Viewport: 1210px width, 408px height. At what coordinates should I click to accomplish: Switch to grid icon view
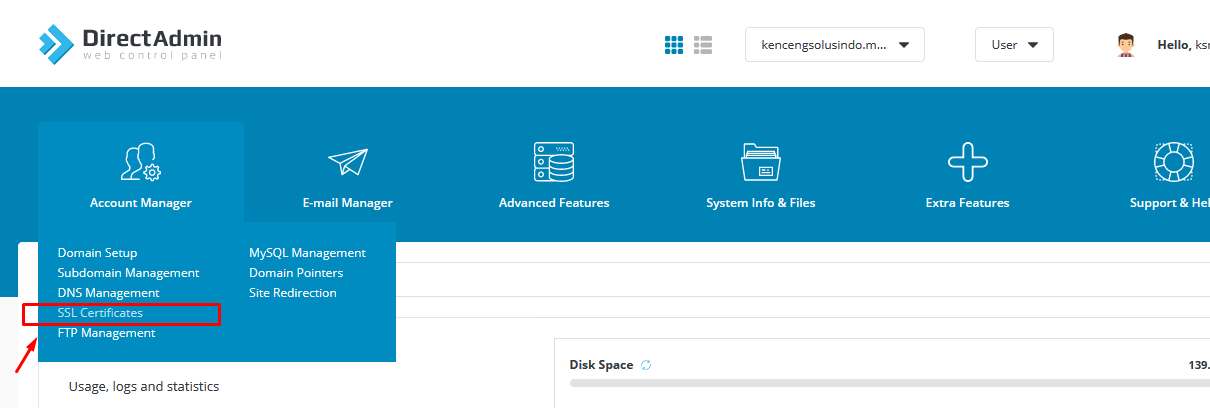(x=674, y=45)
